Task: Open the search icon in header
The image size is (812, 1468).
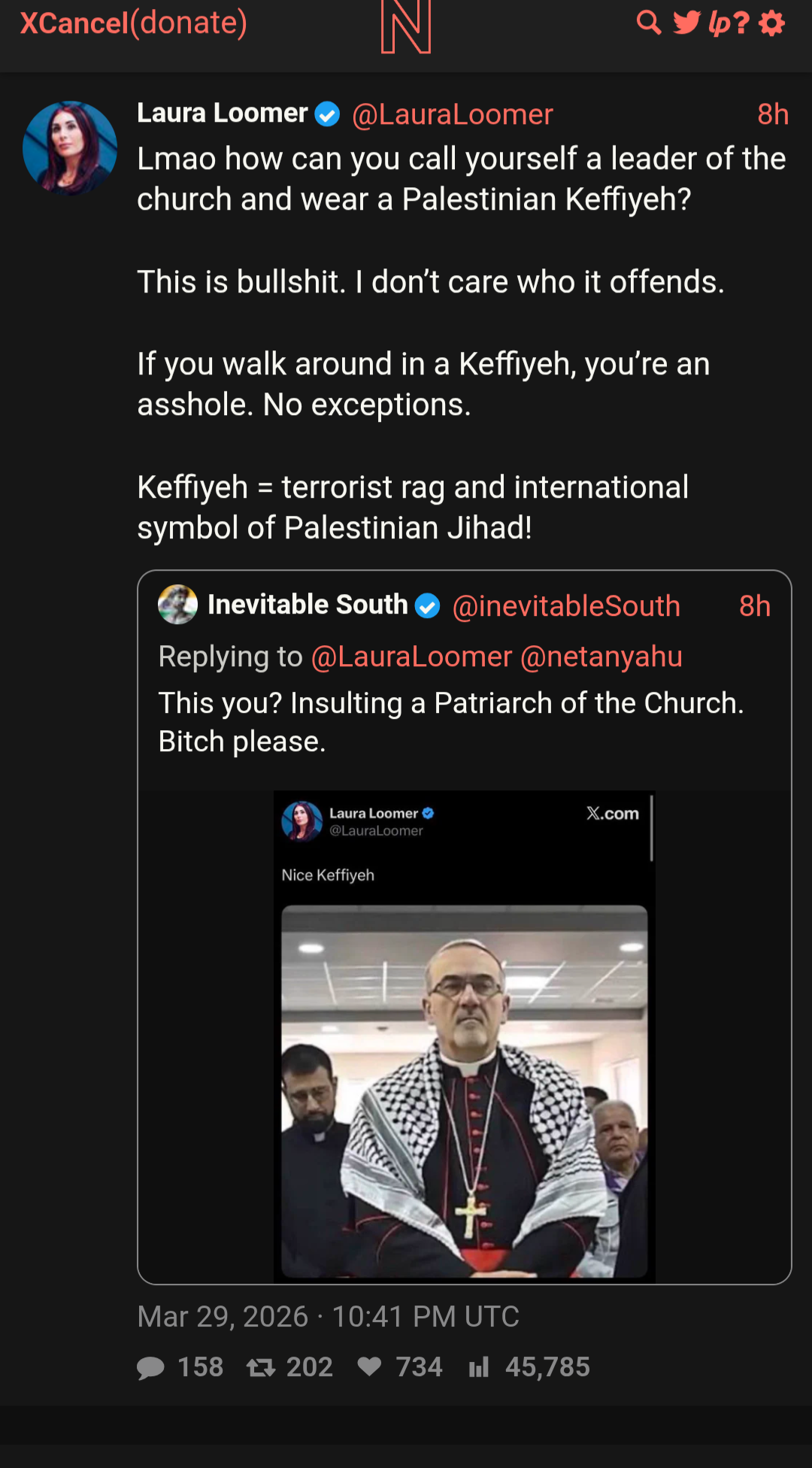Action: (649, 23)
